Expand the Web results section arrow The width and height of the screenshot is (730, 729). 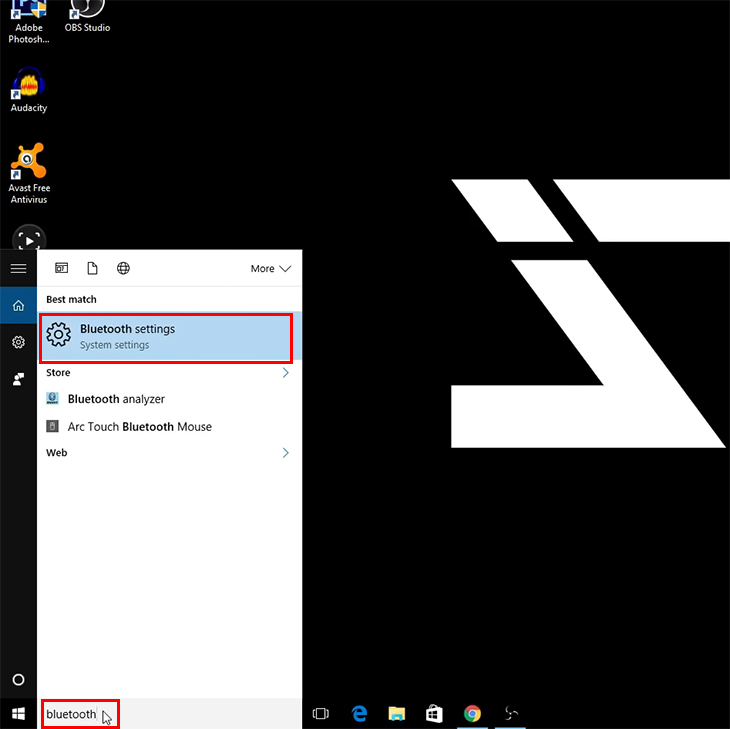285,452
